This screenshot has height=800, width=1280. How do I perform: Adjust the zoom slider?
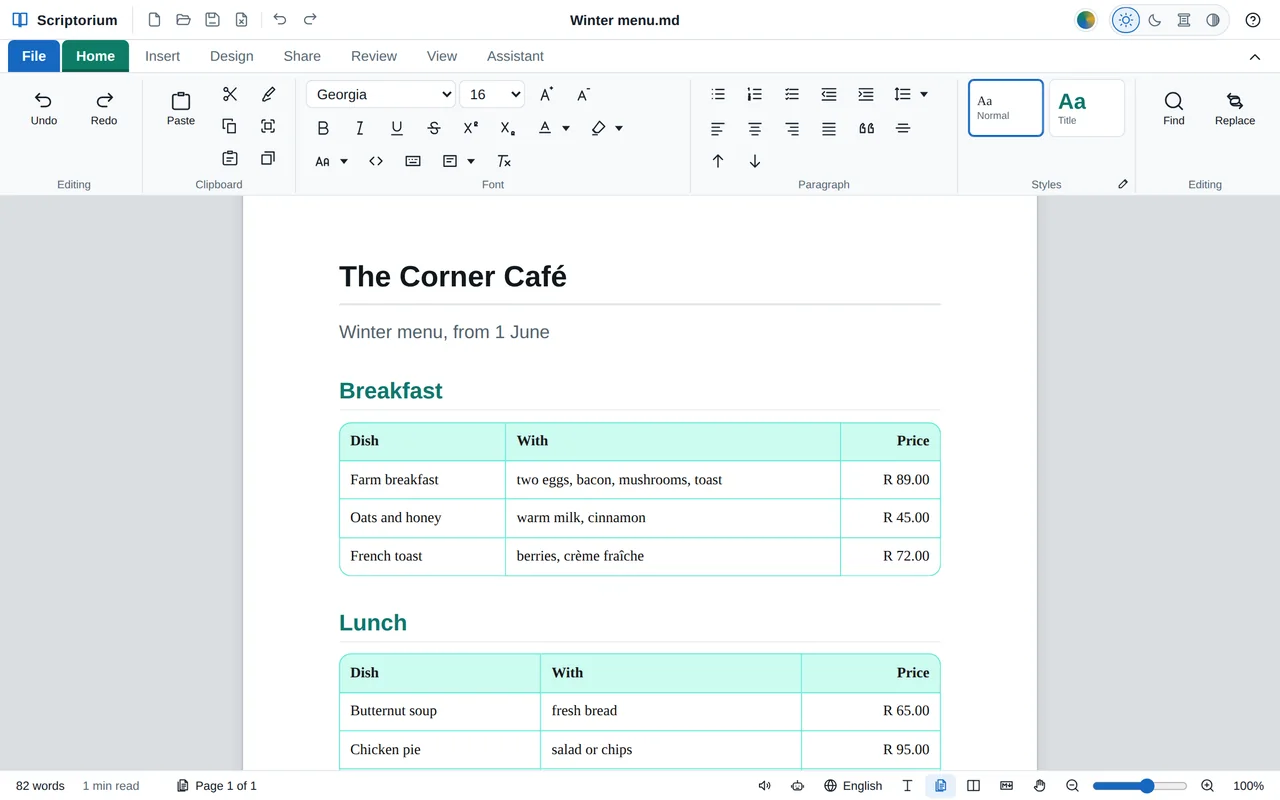(1140, 786)
